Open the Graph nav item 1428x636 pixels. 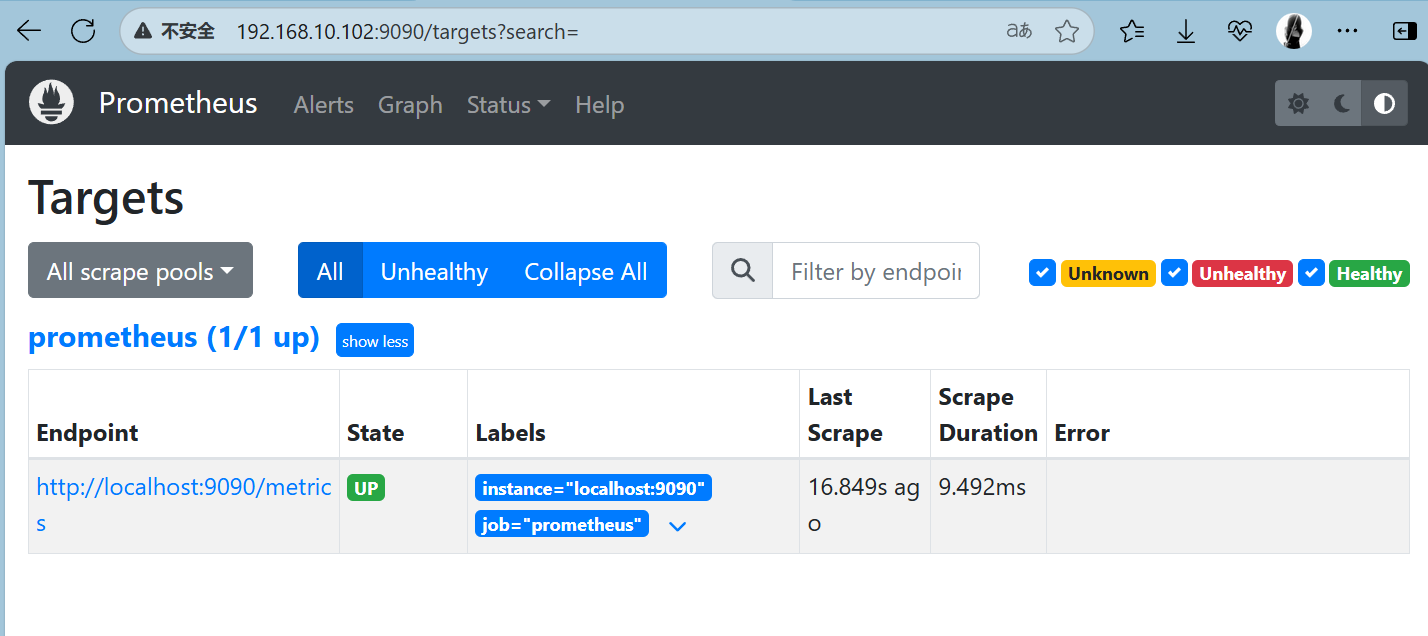[410, 104]
